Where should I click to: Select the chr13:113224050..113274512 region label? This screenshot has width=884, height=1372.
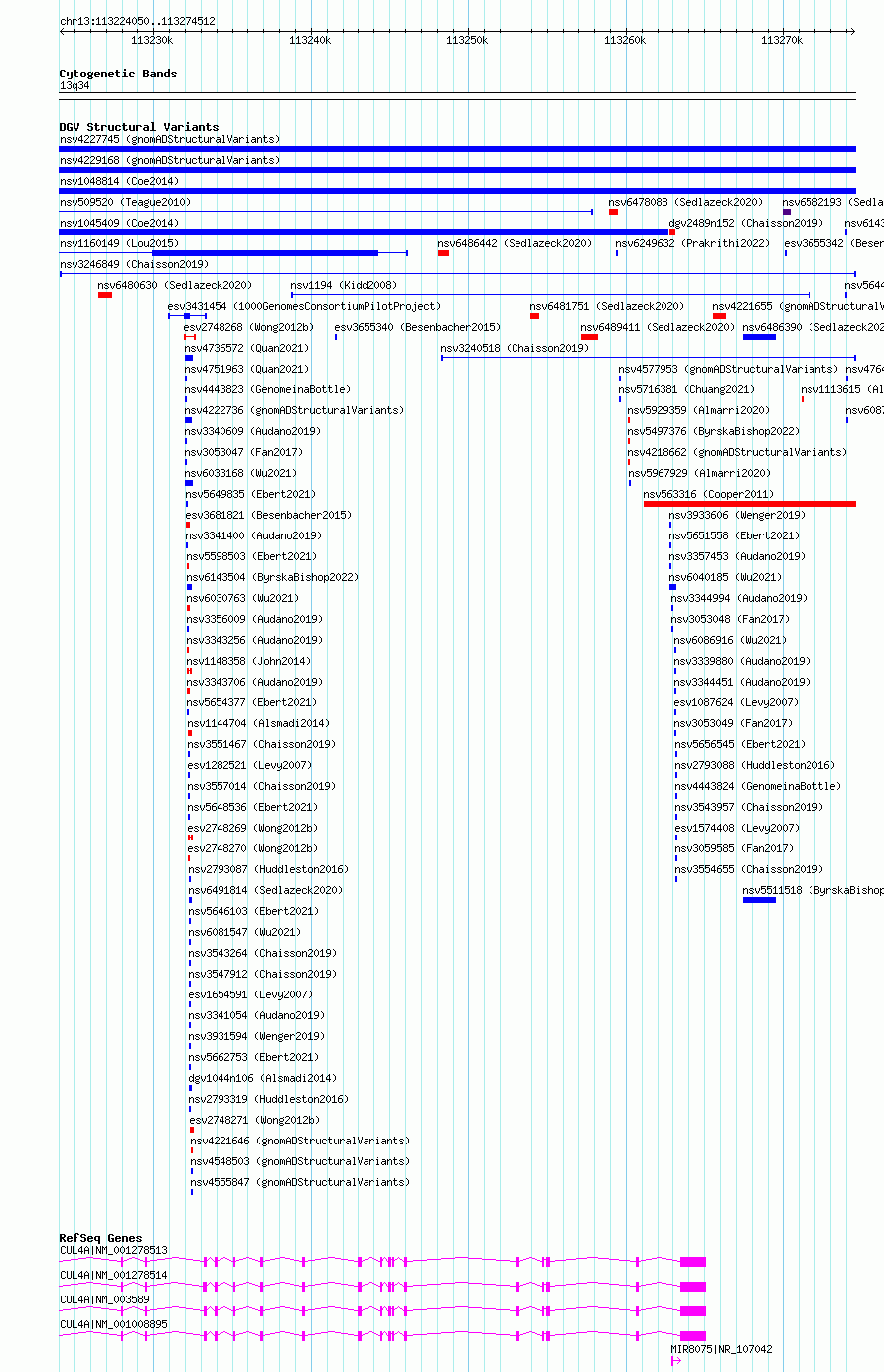pyautogui.click(x=137, y=21)
